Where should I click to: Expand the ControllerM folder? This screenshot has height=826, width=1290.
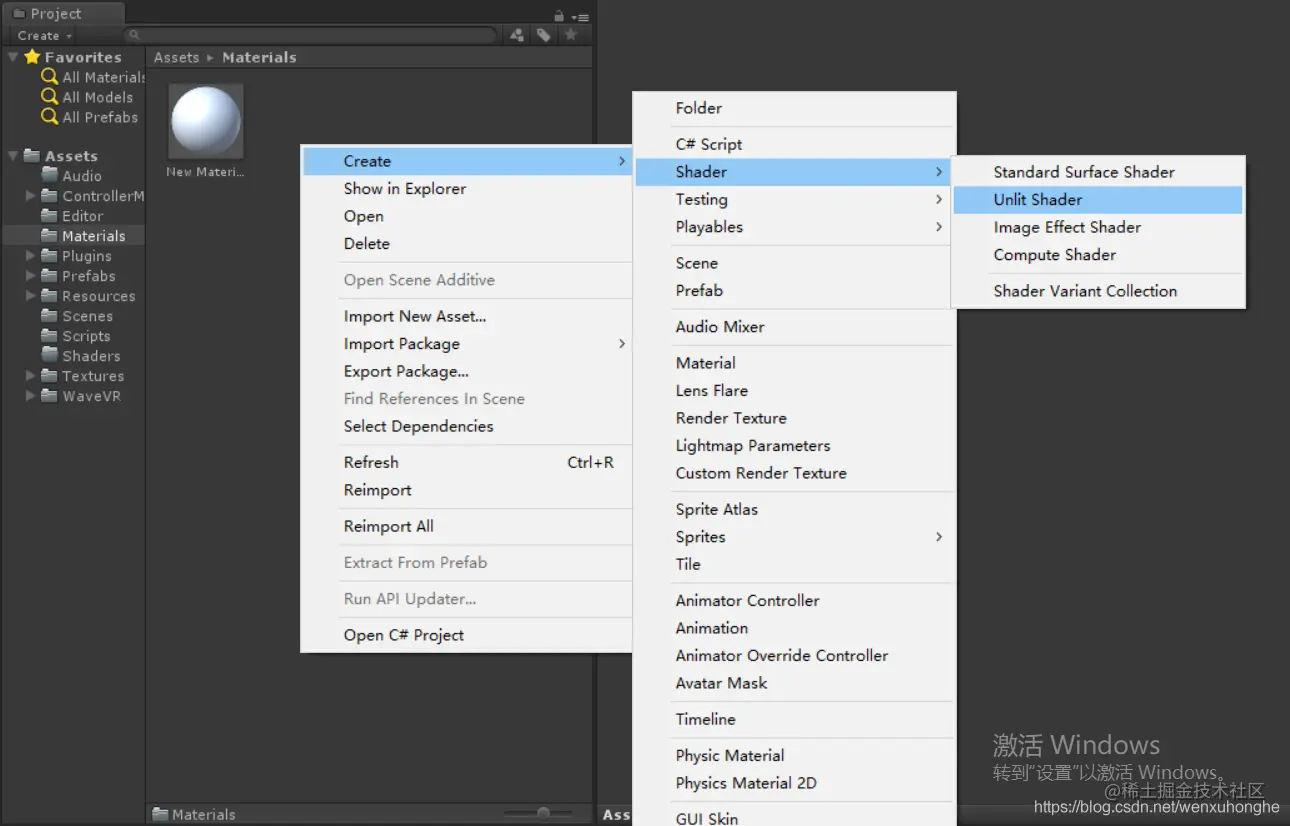(31, 196)
